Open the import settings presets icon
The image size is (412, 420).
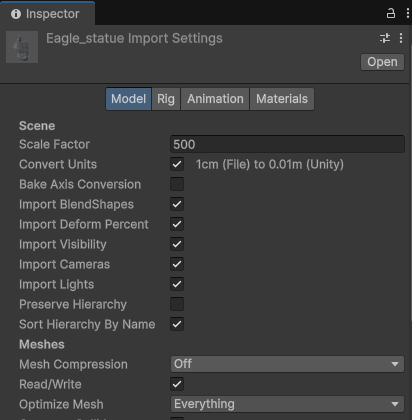pos(385,38)
